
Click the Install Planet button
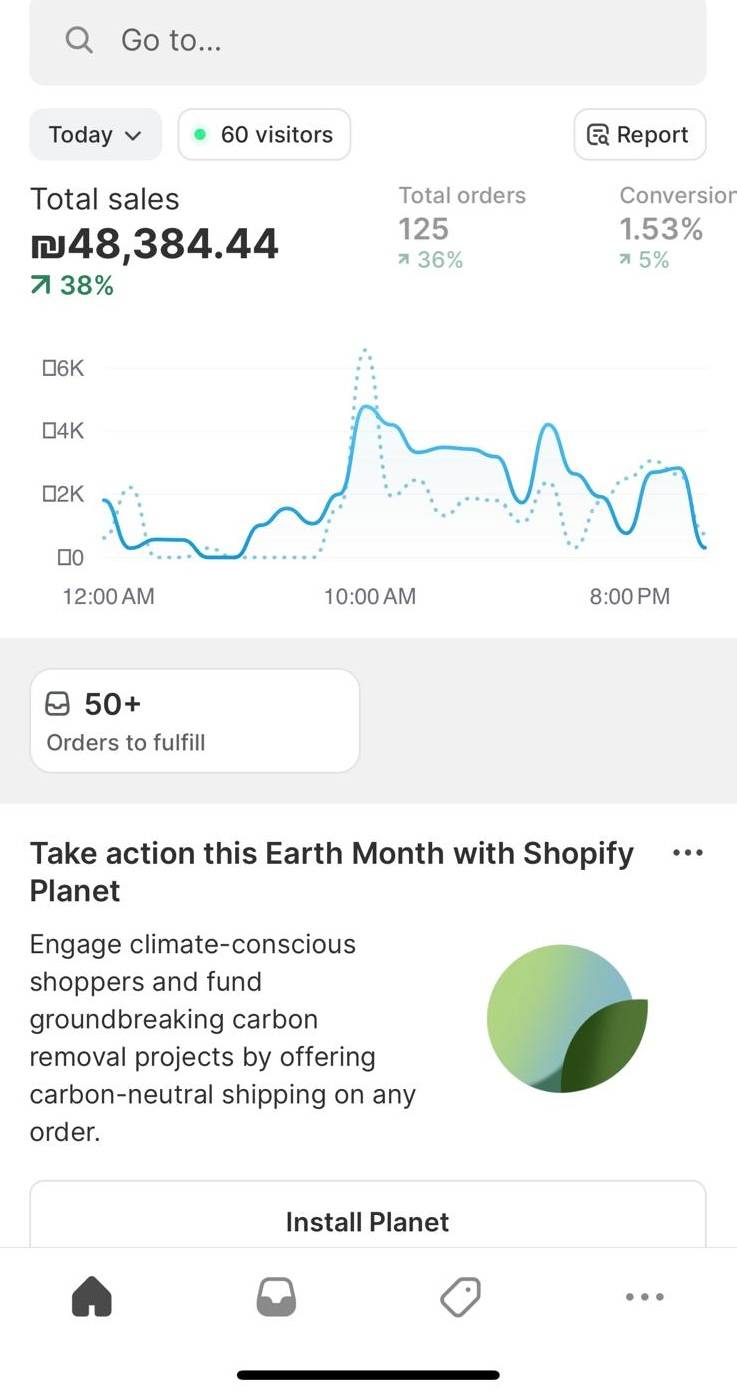[x=368, y=1221]
